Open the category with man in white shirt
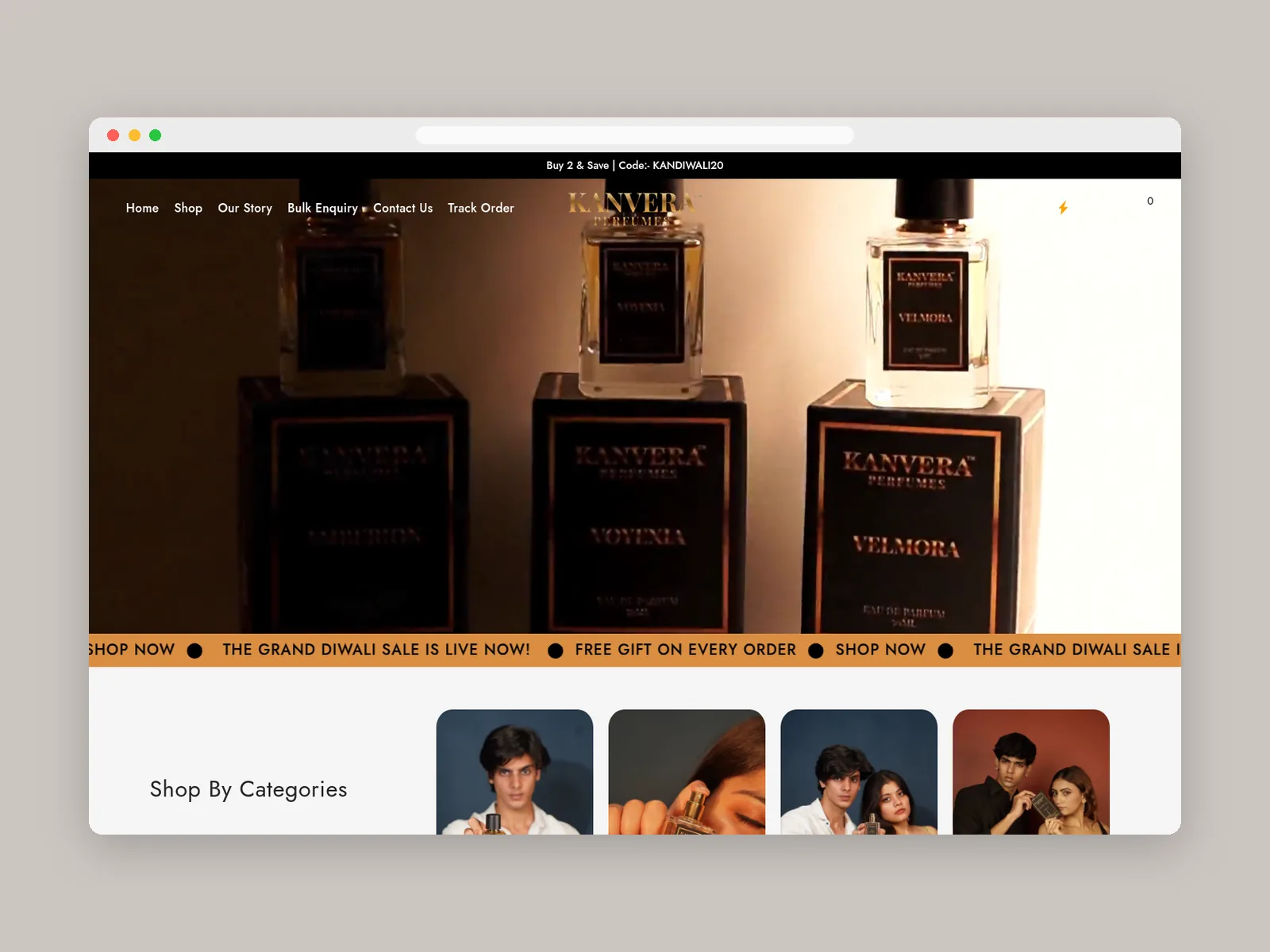 [514, 772]
